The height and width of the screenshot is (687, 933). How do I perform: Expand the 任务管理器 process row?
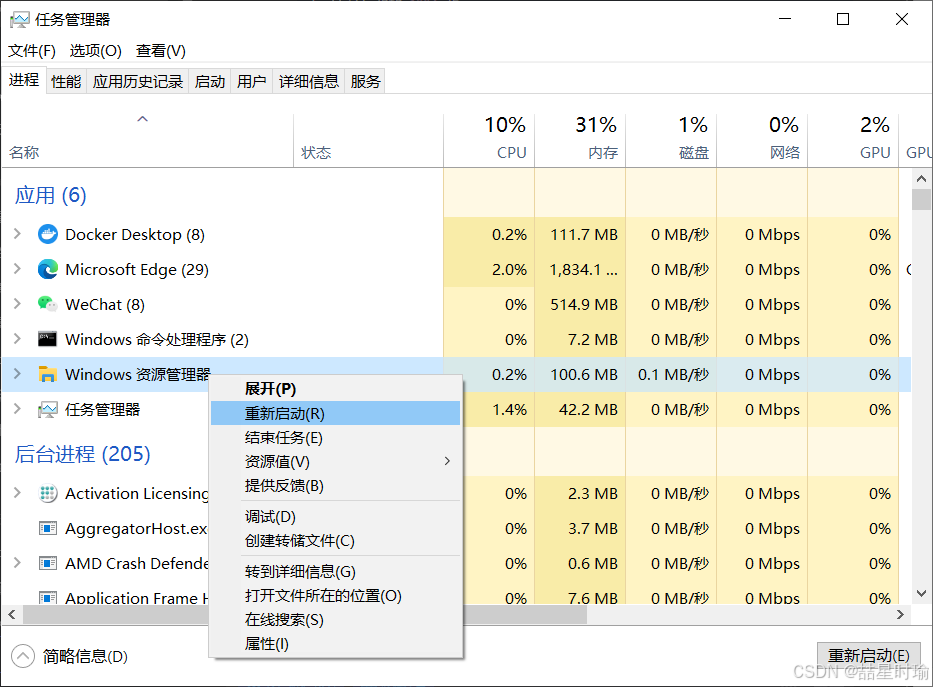[17, 409]
